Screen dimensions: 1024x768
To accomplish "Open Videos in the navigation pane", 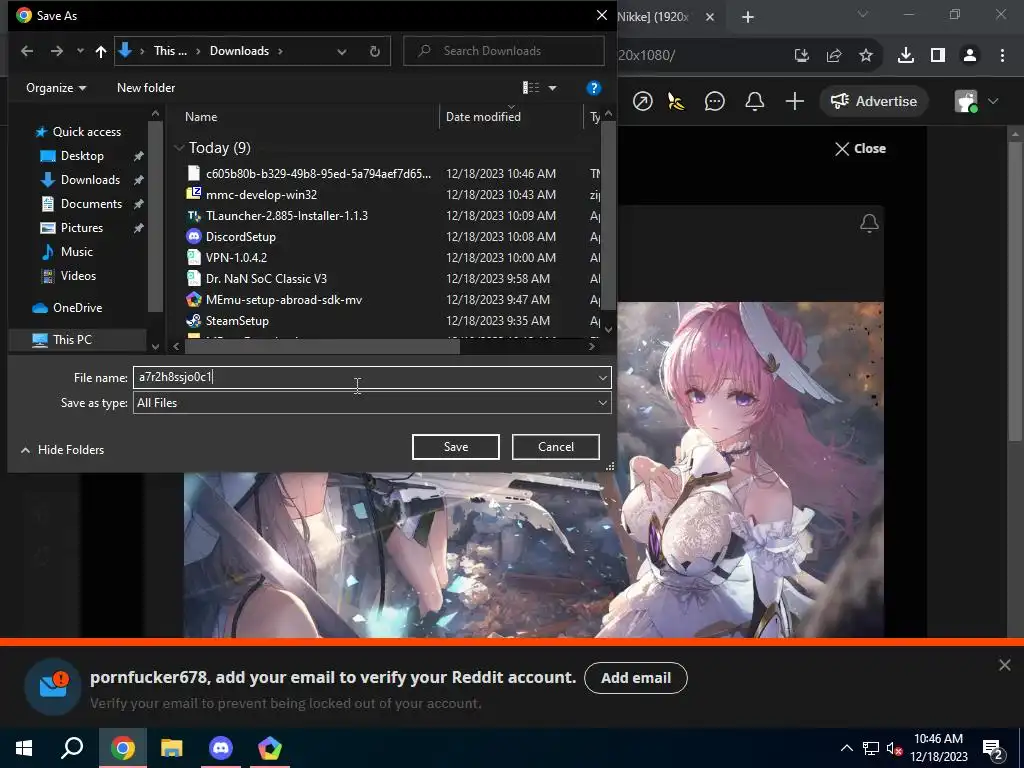I will point(78,276).
